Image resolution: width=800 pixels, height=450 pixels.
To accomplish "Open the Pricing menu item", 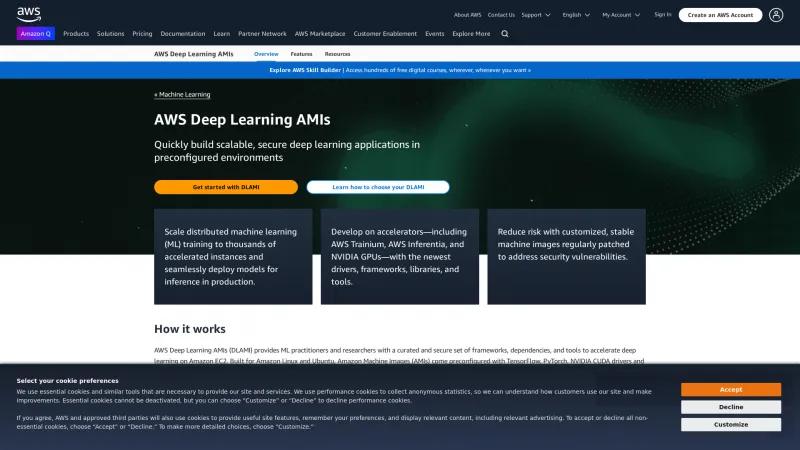I will tap(142, 34).
